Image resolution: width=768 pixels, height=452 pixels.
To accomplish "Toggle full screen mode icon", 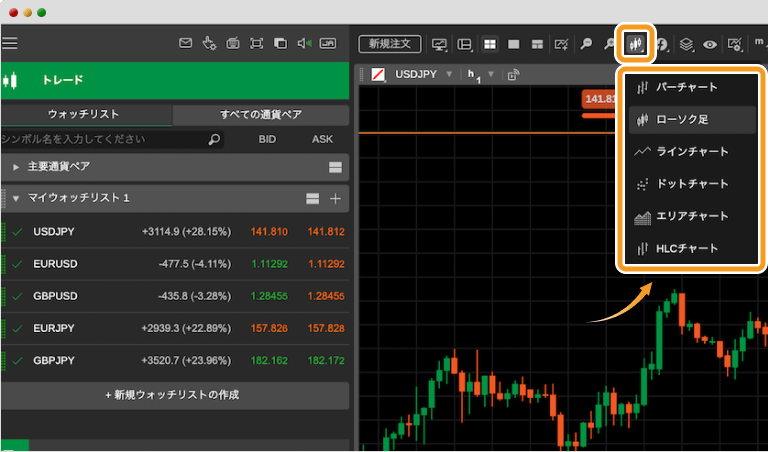I will 256,44.
